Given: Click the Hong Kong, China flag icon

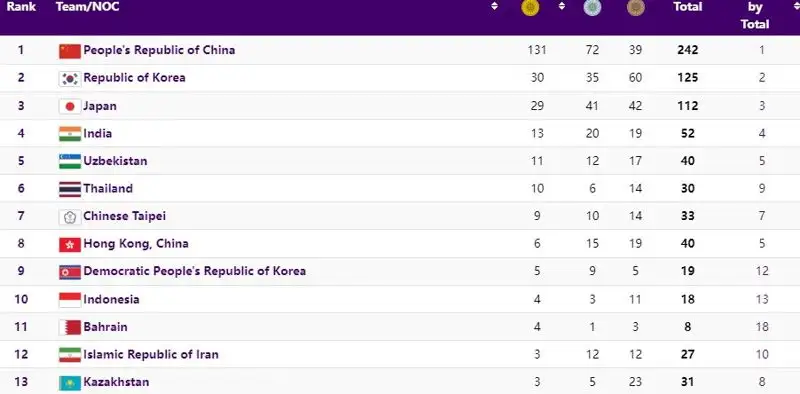Looking at the screenshot, I should (70, 244).
